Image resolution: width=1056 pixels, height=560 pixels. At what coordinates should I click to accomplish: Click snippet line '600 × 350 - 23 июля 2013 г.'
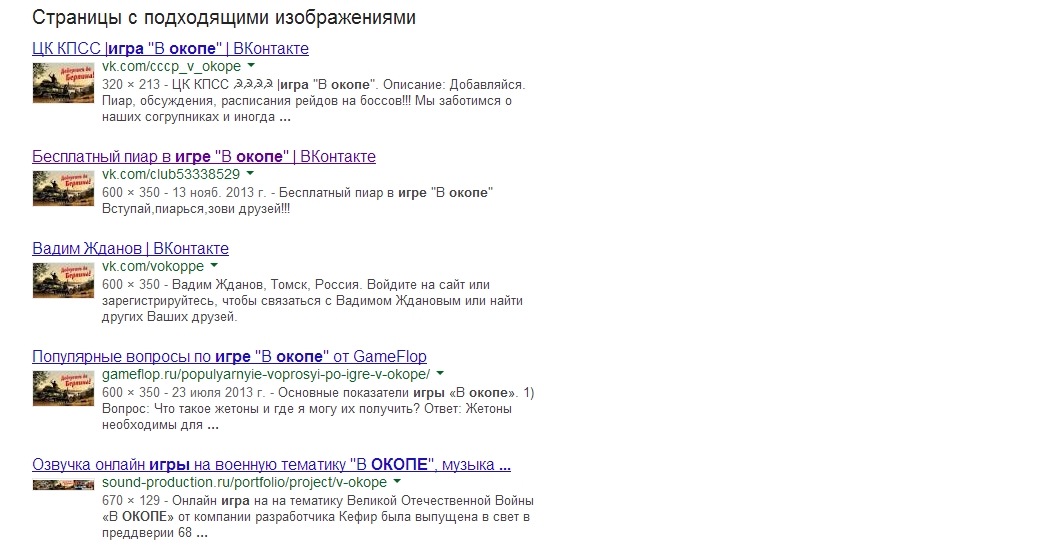click(x=318, y=392)
